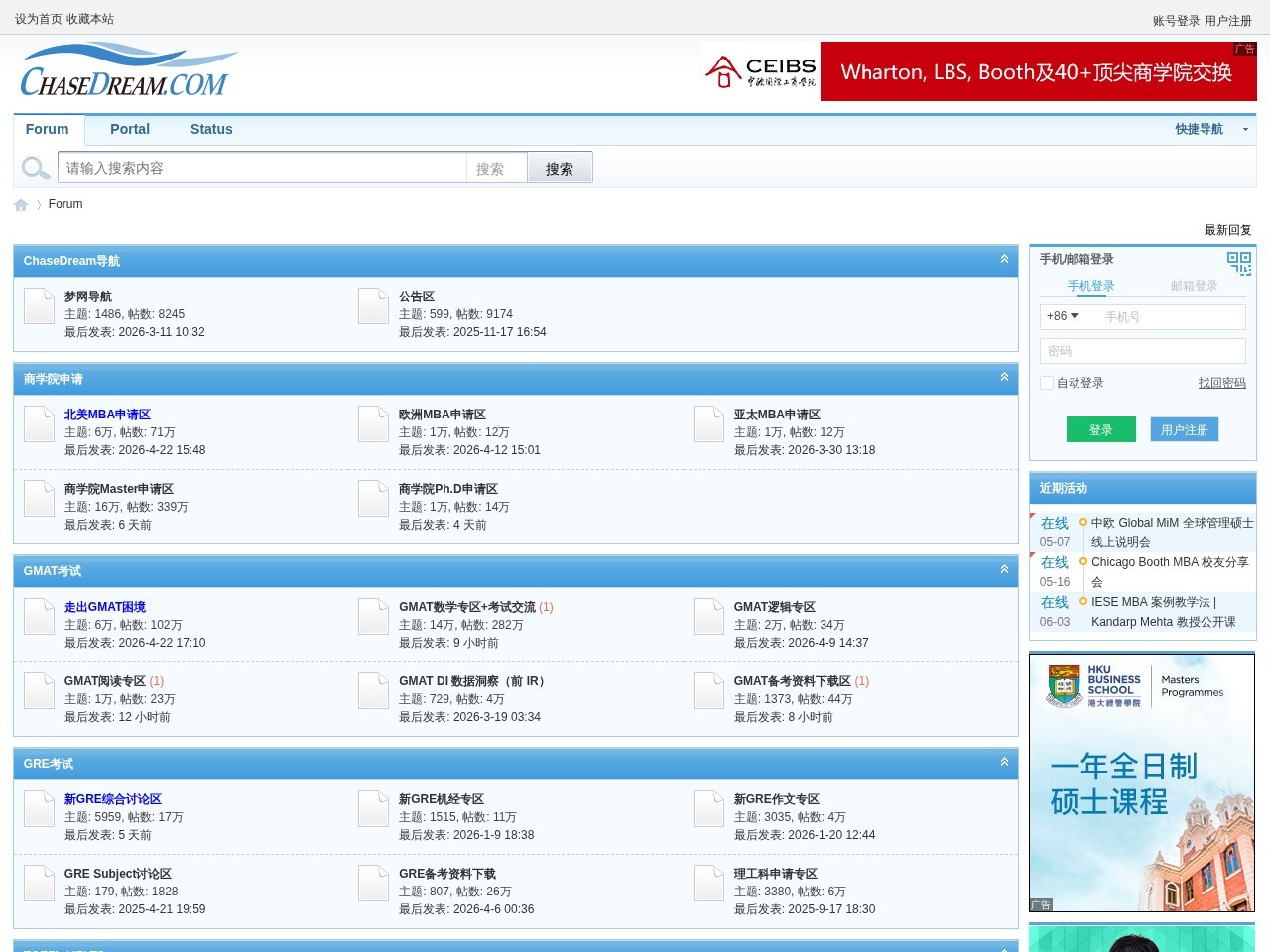1270x952 pixels.
Task: Click forum icon beside GMAT阅读专区
Action: (40, 690)
